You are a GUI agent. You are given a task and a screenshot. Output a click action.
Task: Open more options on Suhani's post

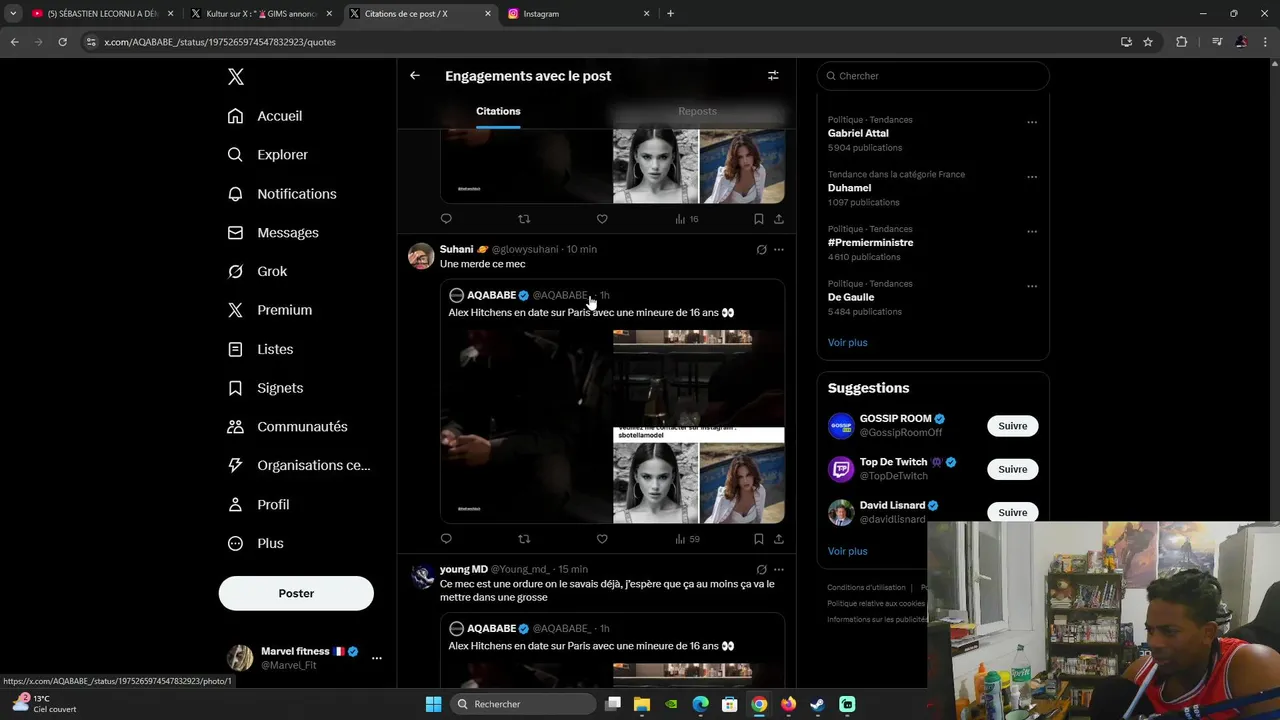coord(779,249)
